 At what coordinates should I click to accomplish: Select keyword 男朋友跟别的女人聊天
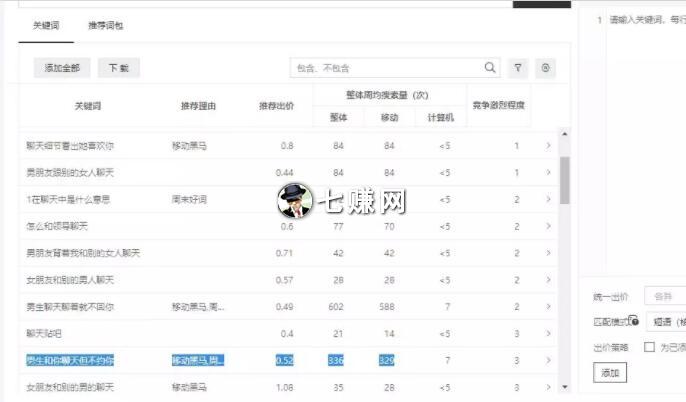click(70, 172)
